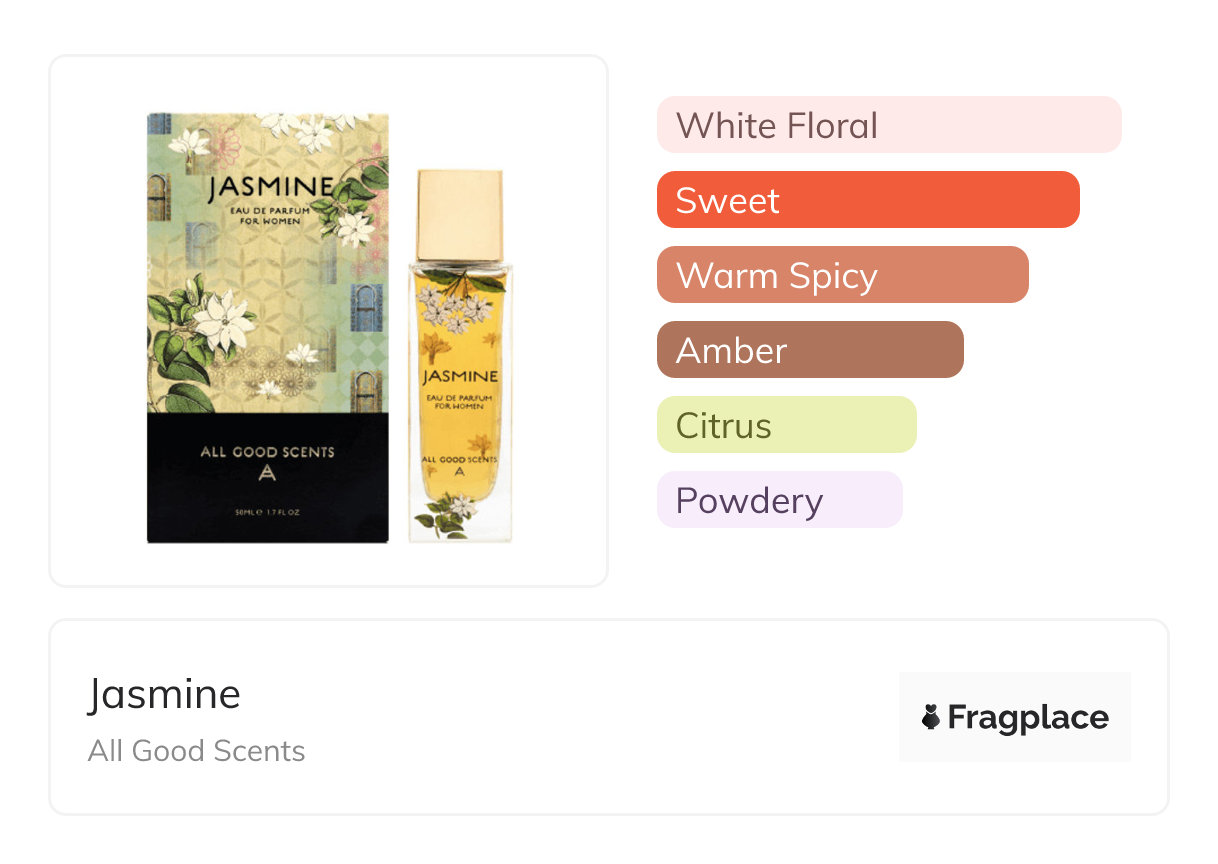Screen dimensions: 1218x864
Task: Click the JASMINE title printed on the box
Action: 270,188
